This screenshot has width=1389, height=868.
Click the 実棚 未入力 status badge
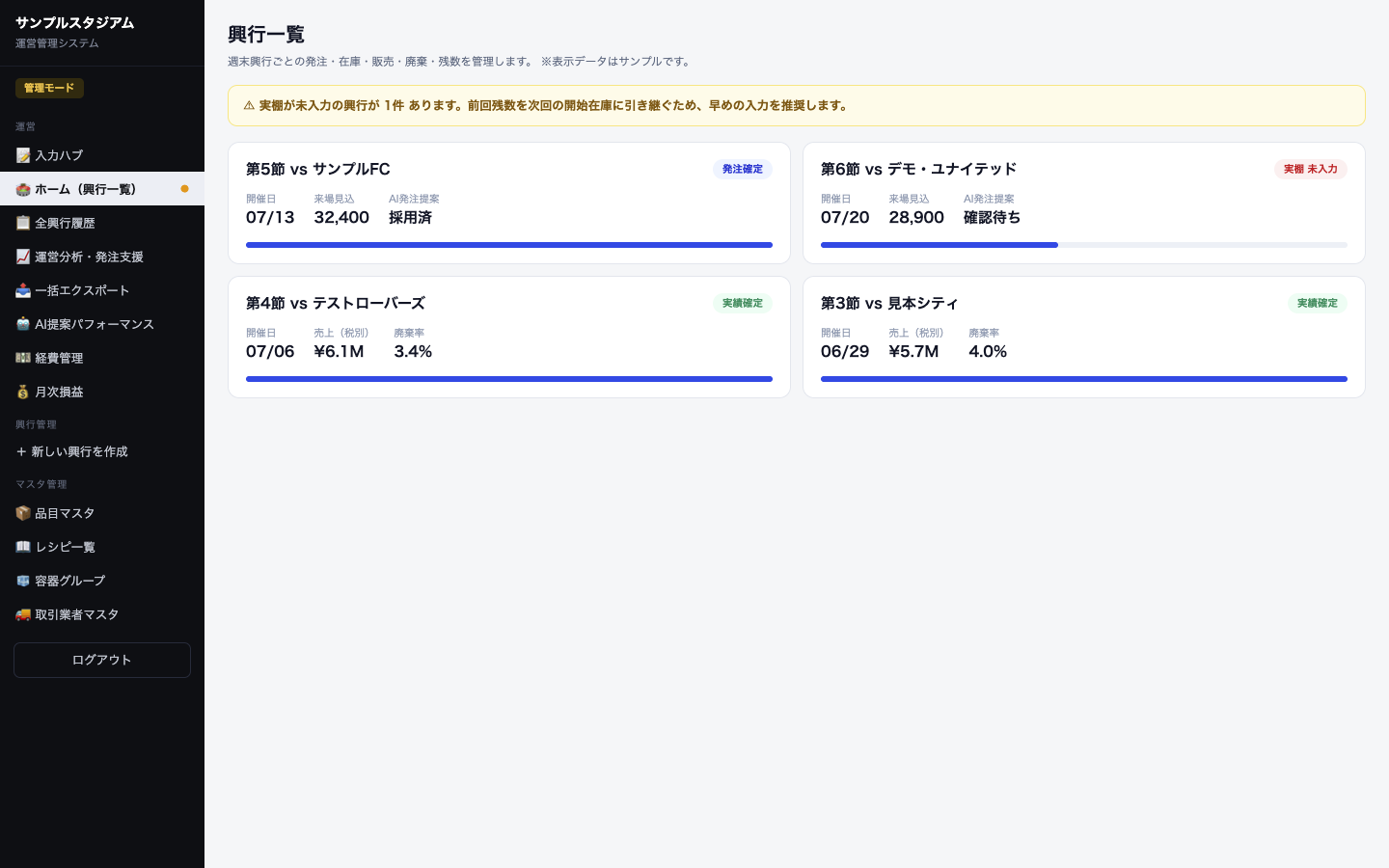pyautogui.click(x=1311, y=169)
